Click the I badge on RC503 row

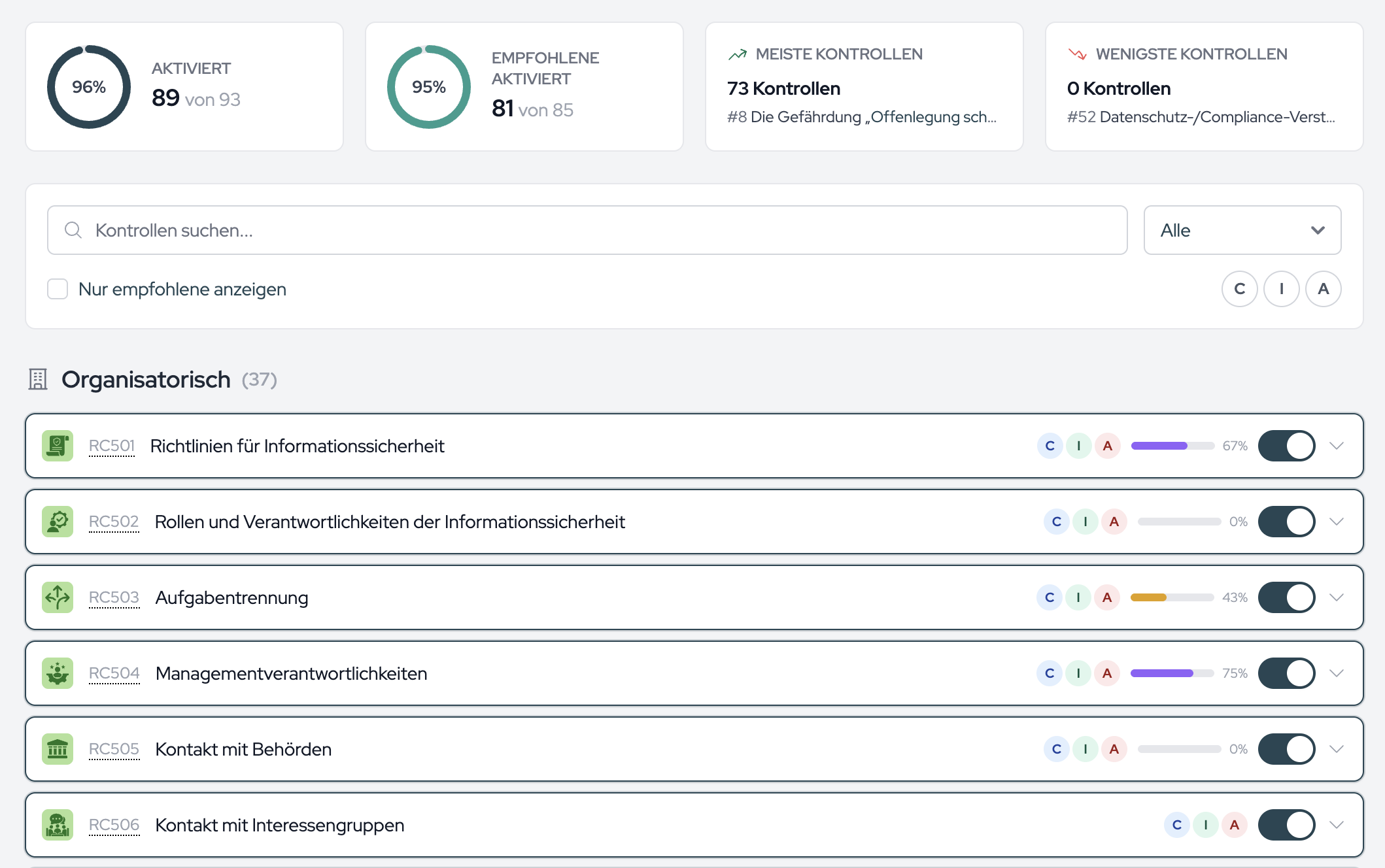(x=1078, y=597)
